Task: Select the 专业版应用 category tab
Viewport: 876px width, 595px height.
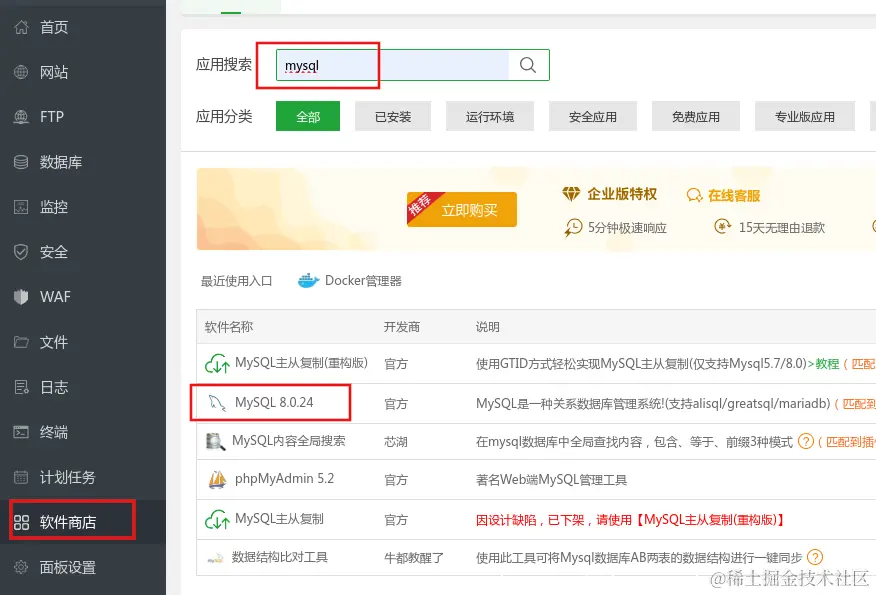Action: click(x=804, y=116)
